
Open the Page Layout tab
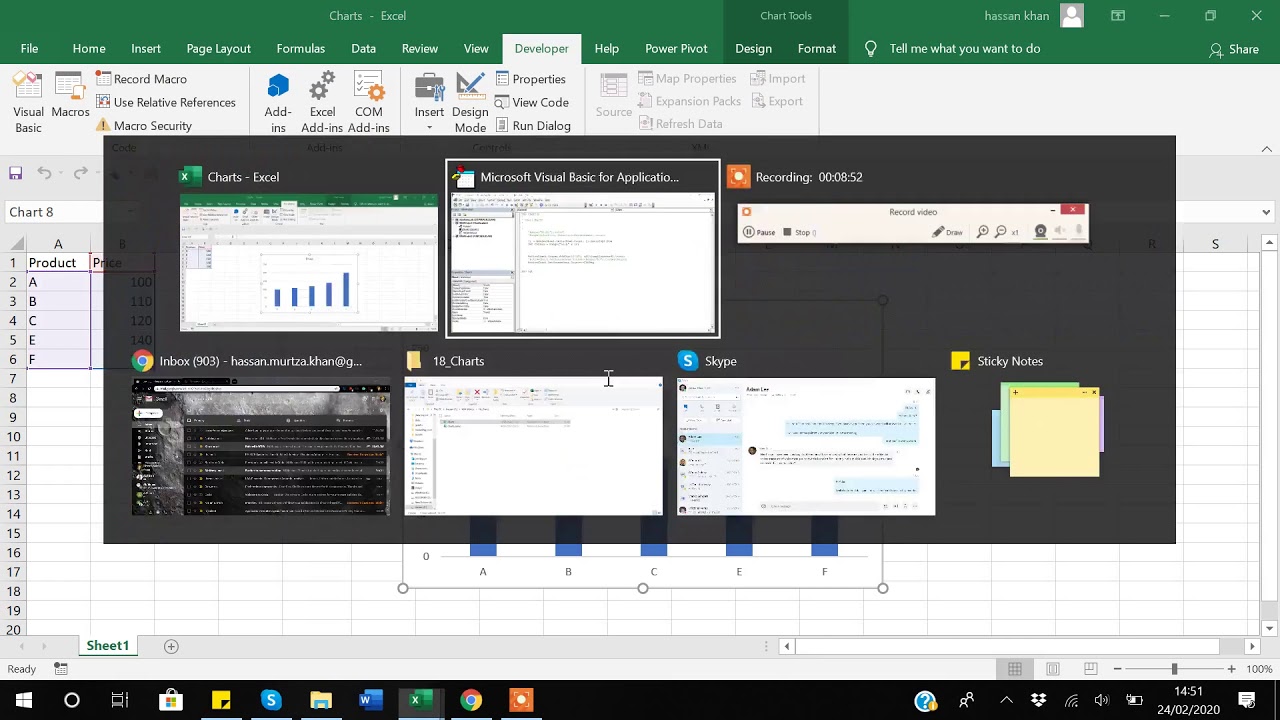pyautogui.click(x=218, y=48)
